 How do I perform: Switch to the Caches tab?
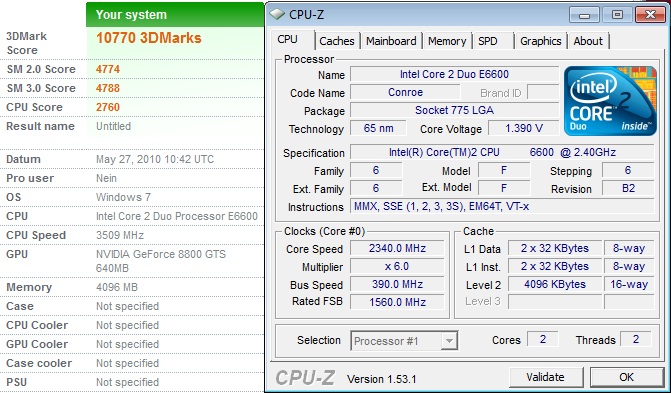(x=337, y=41)
